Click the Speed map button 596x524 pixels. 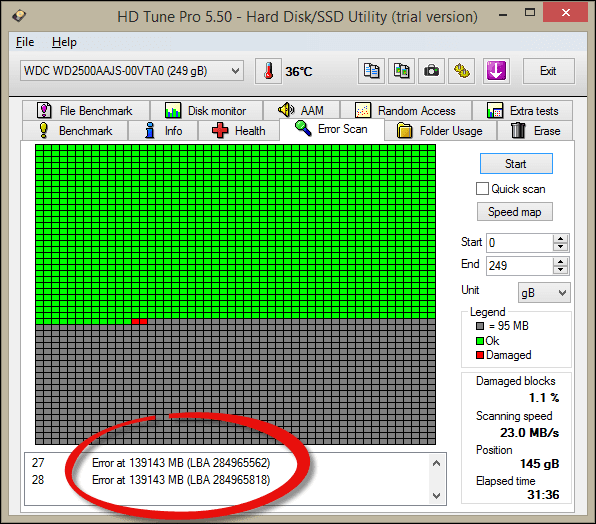coord(515,212)
